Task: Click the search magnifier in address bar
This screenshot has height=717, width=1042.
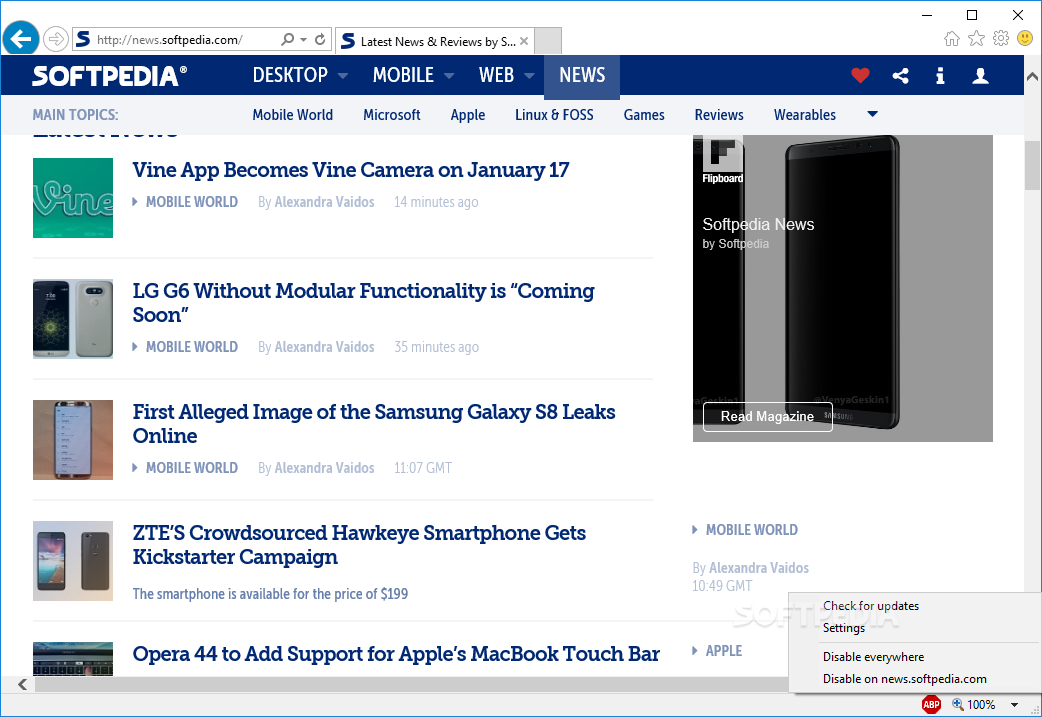Action: pyautogui.click(x=287, y=39)
